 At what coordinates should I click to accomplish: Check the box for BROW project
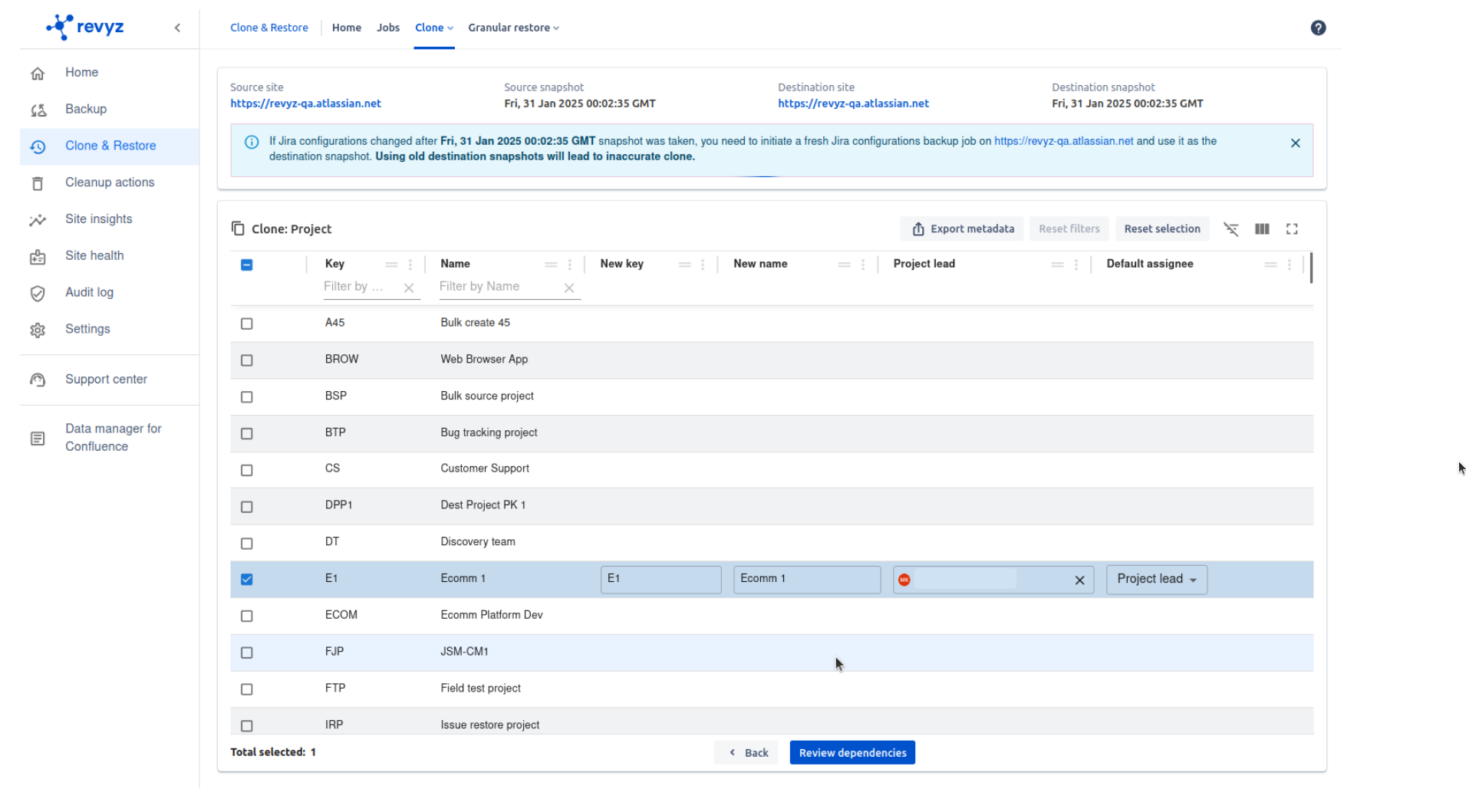[x=246, y=360]
